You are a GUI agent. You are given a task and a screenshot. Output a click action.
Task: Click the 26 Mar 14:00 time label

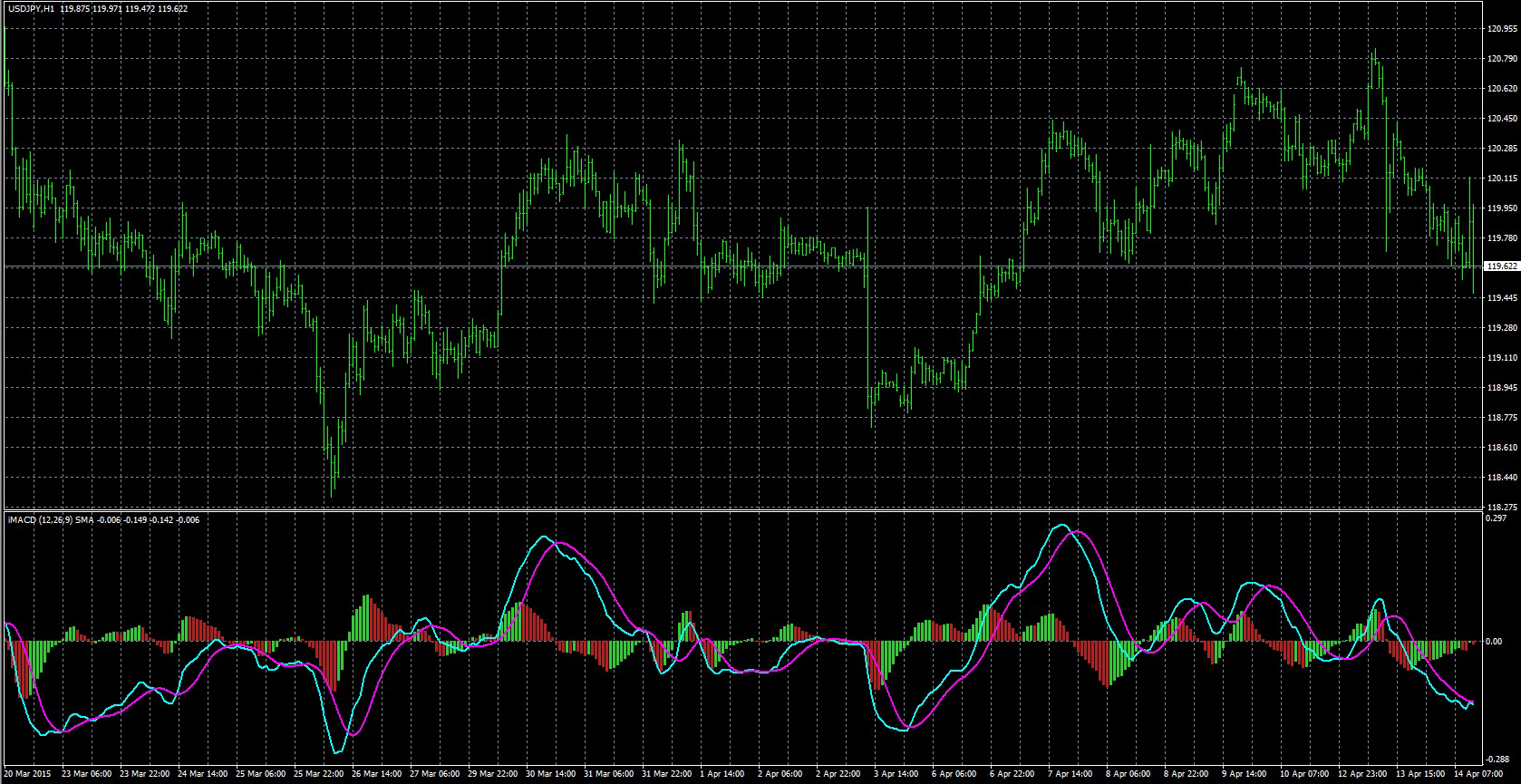[x=376, y=775]
